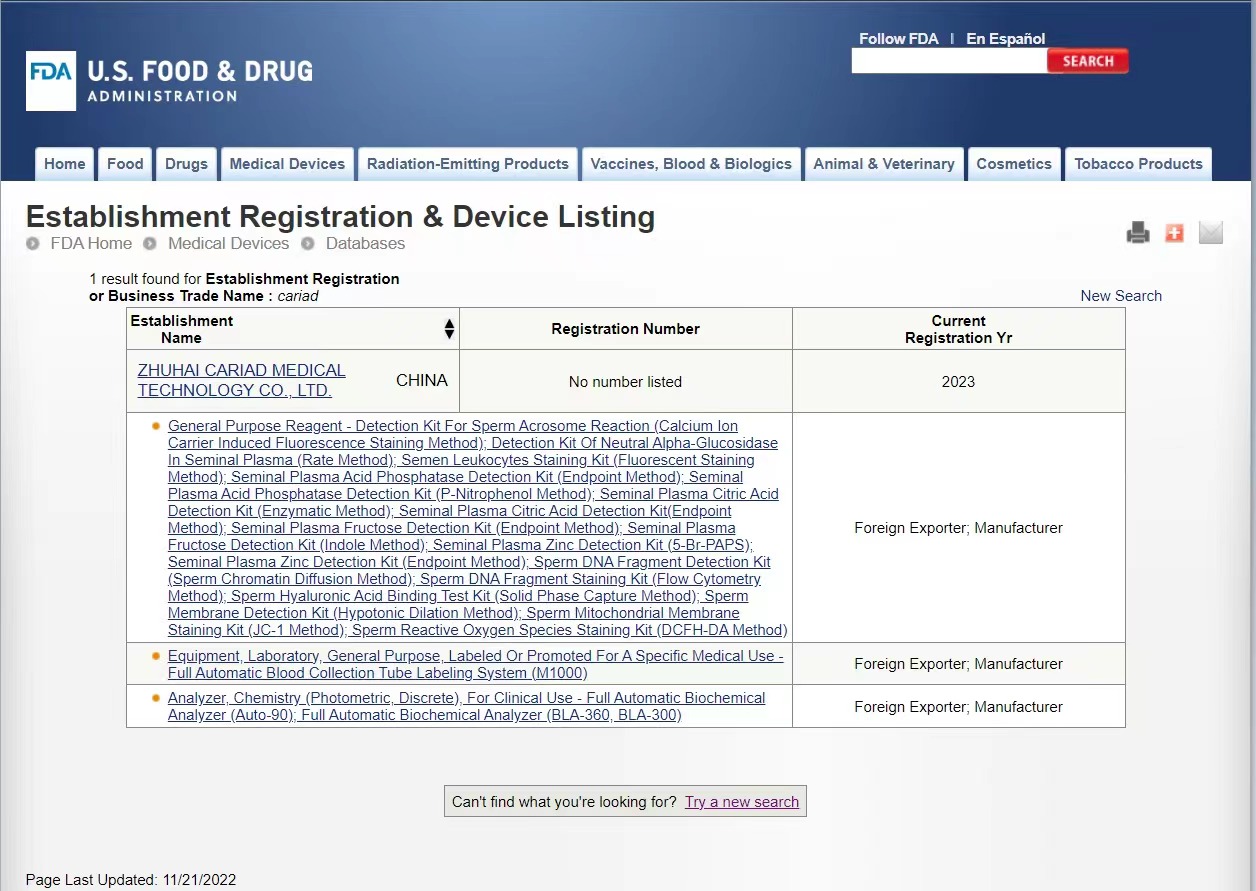1256x891 pixels.
Task: Click the 2023 registration year cell
Action: [958, 381]
